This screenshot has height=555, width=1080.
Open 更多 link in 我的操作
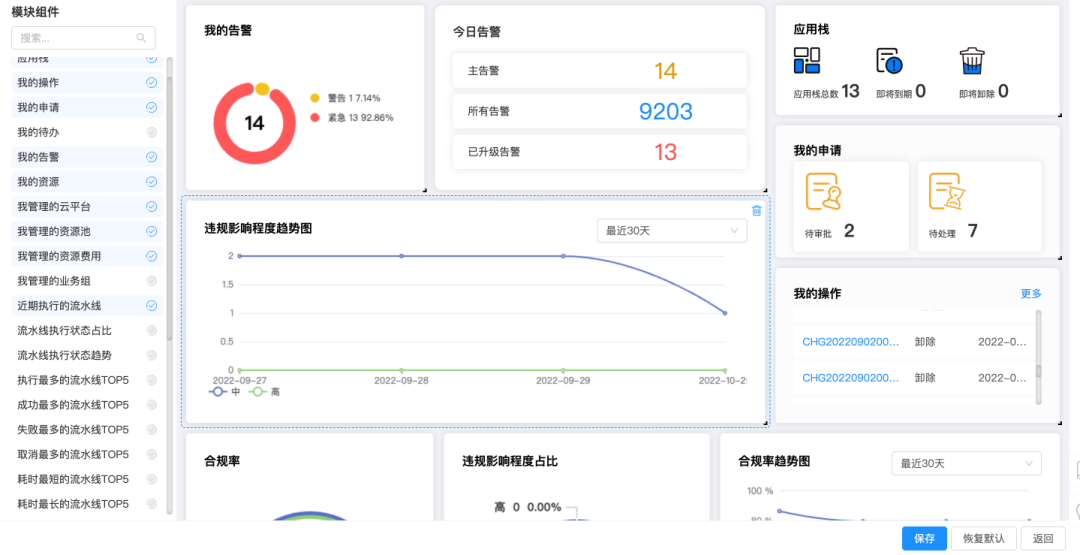[x=1031, y=294]
